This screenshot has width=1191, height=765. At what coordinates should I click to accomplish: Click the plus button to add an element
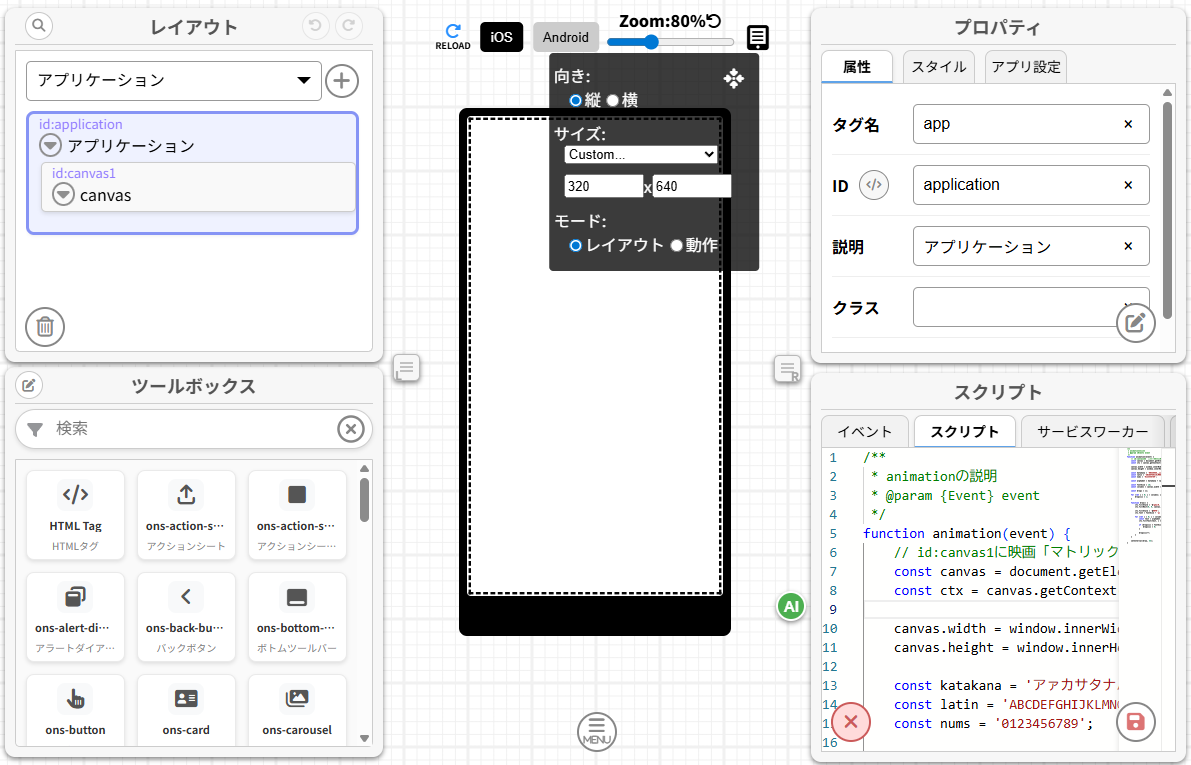pos(341,81)
